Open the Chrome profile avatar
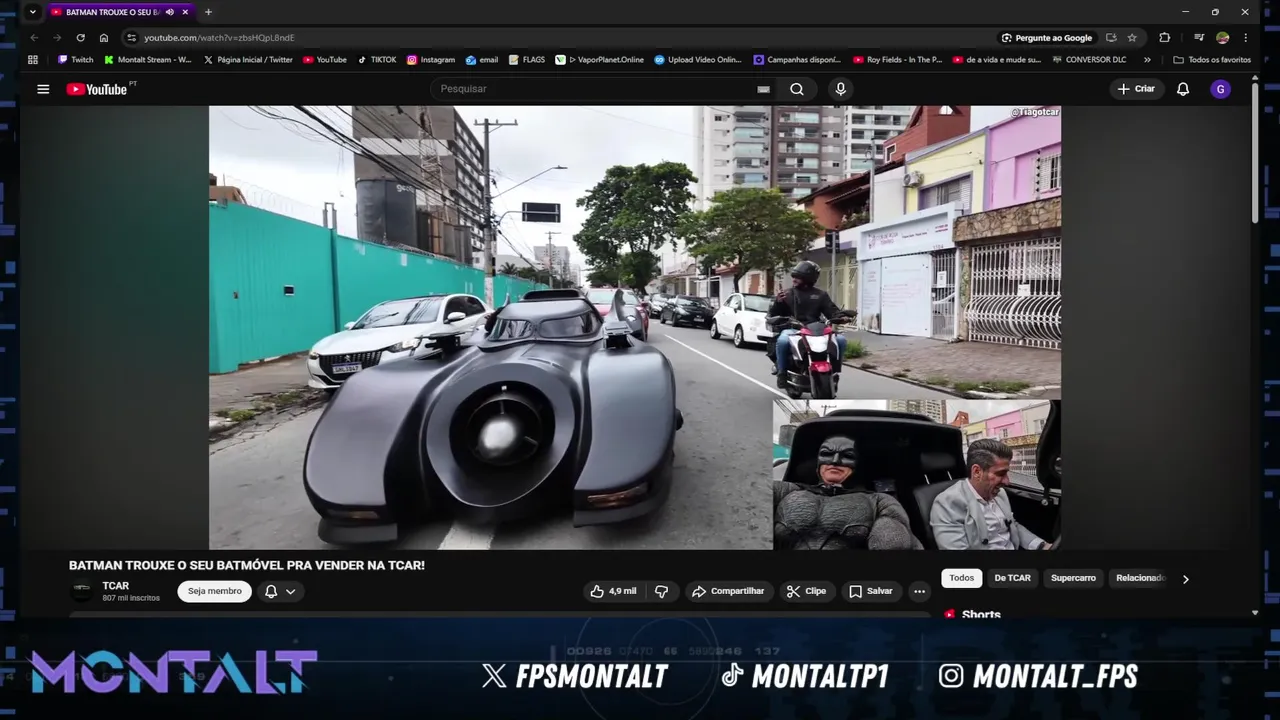Screen dimensions: 1280x720 point(1222,38)
